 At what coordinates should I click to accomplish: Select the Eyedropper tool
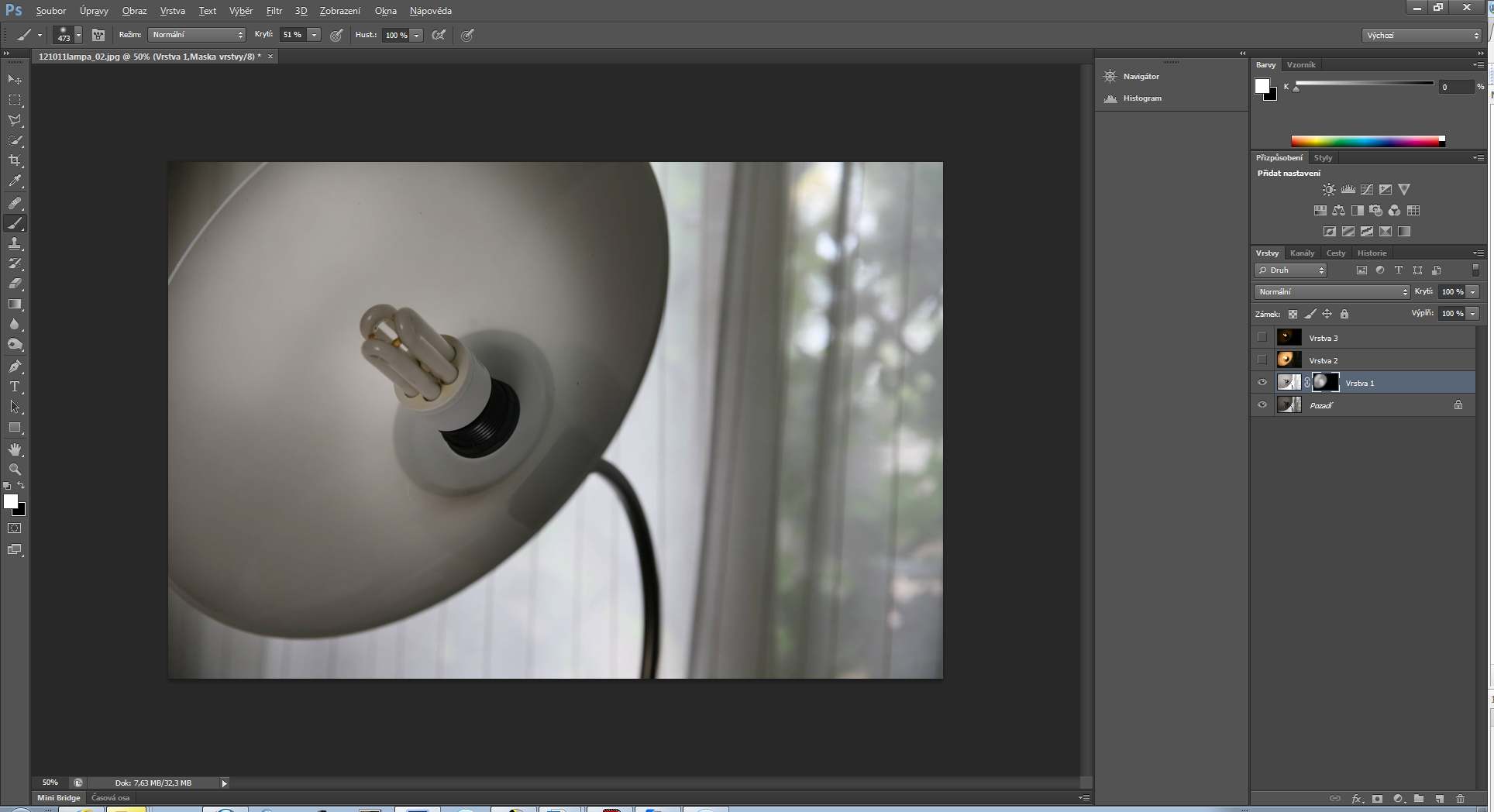click(15, 181)
